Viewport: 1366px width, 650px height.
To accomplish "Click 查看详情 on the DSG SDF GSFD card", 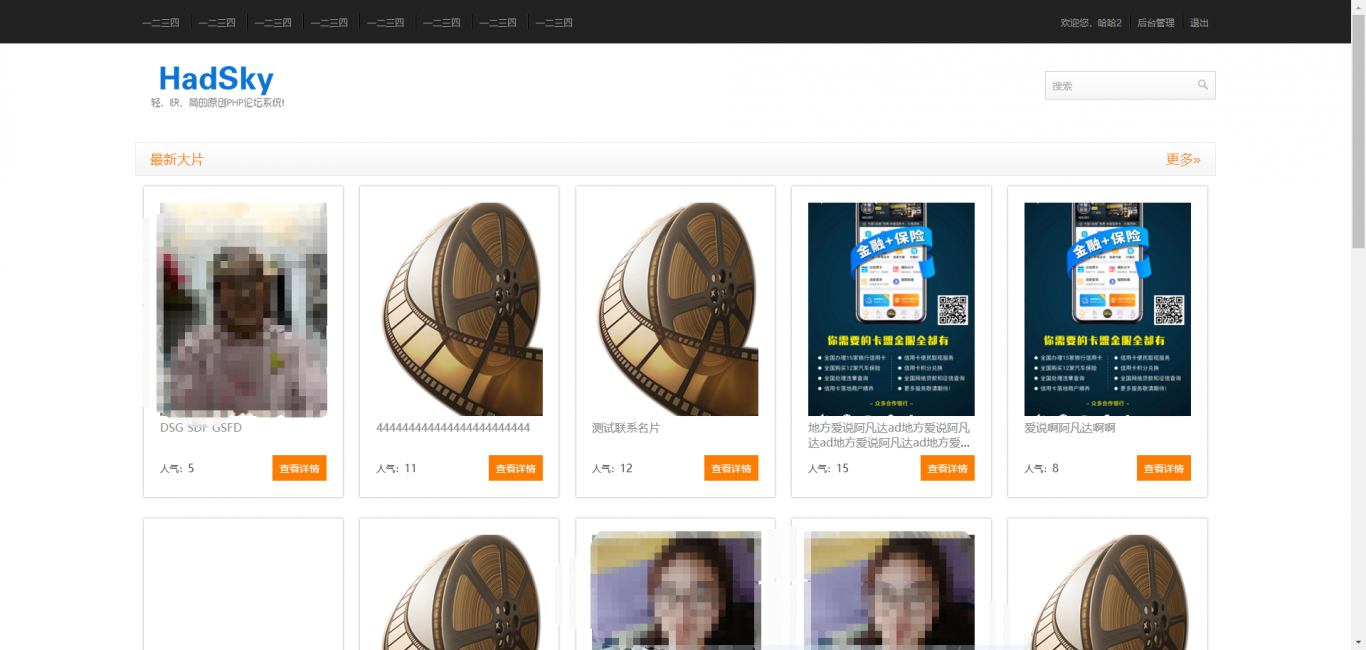I will pyautogui.click(x=299, y=468).
